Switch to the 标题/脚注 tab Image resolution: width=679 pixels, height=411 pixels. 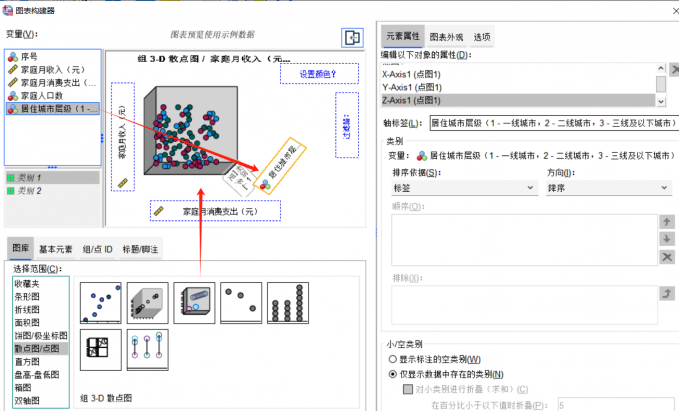tap(140, 249)
